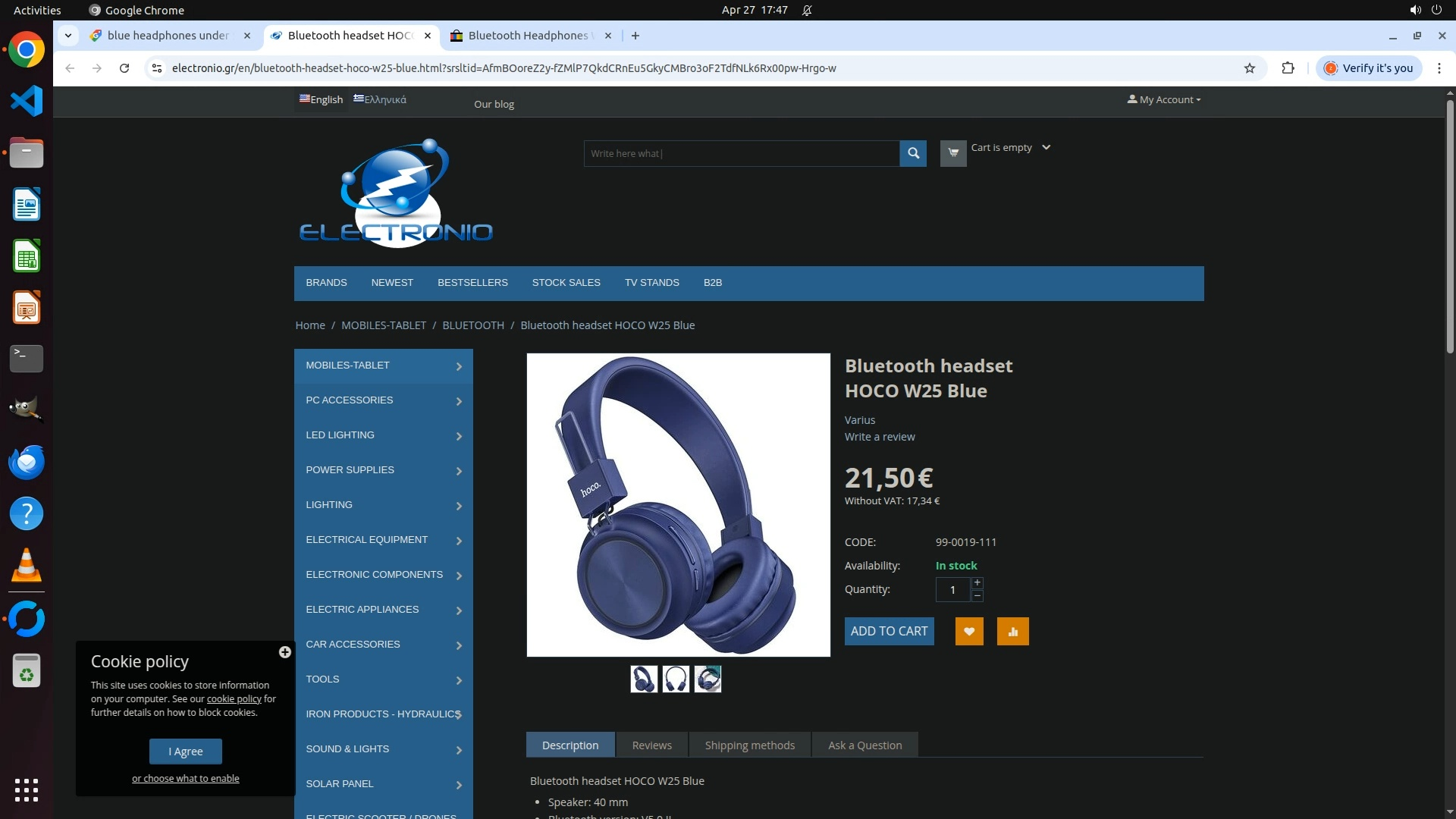Increase quantity with plus stepper

tap(977, 582)
